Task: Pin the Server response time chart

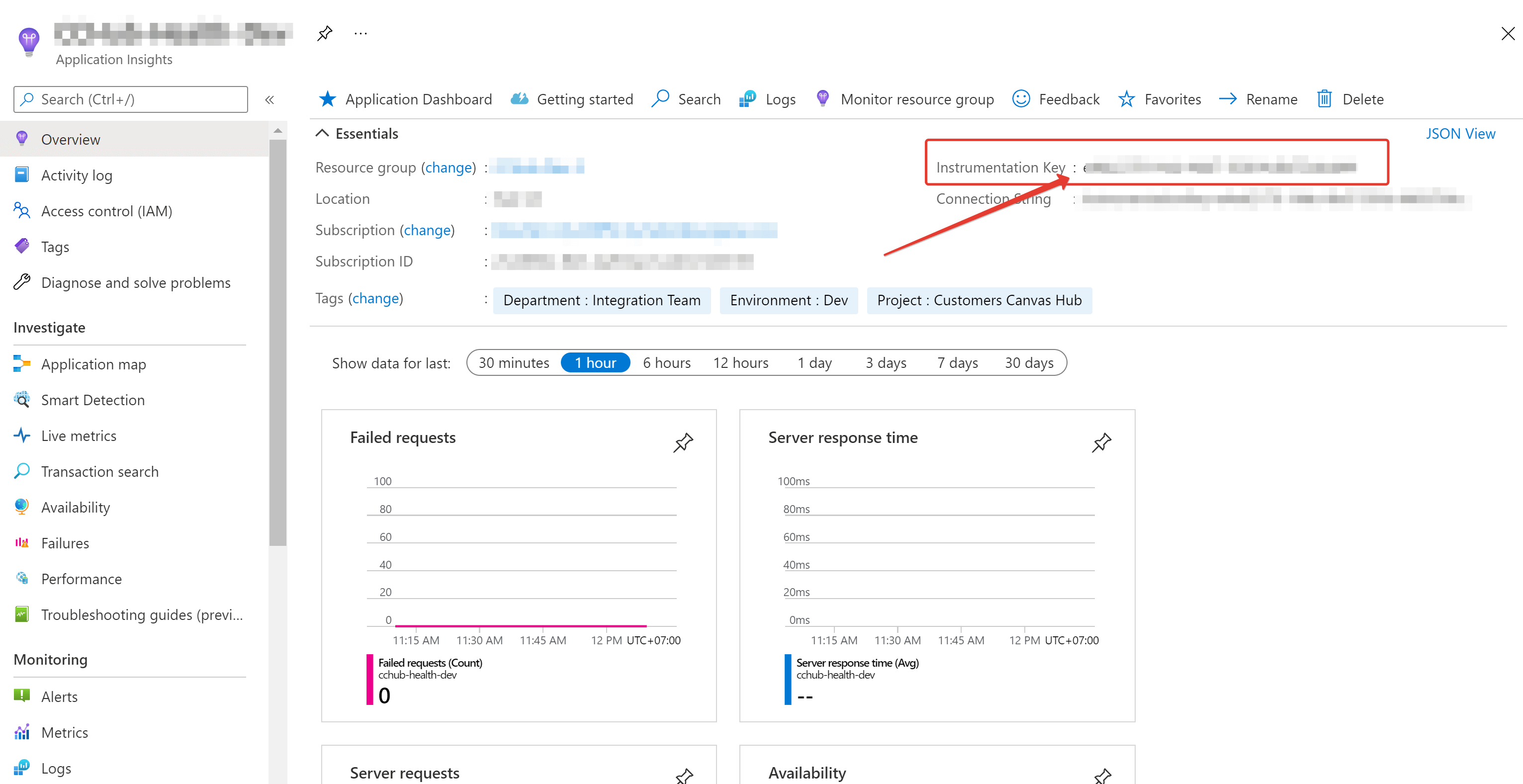Action: 1101,442
